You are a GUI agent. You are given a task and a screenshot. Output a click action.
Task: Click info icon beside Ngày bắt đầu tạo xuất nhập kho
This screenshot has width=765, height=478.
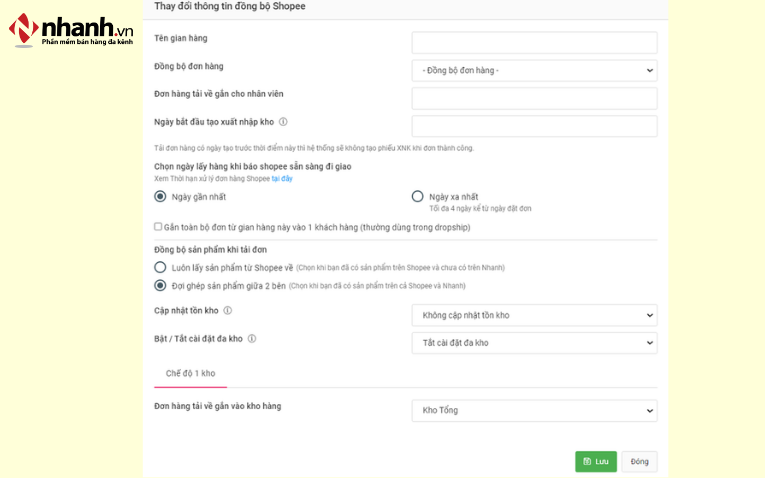point(283,122)
